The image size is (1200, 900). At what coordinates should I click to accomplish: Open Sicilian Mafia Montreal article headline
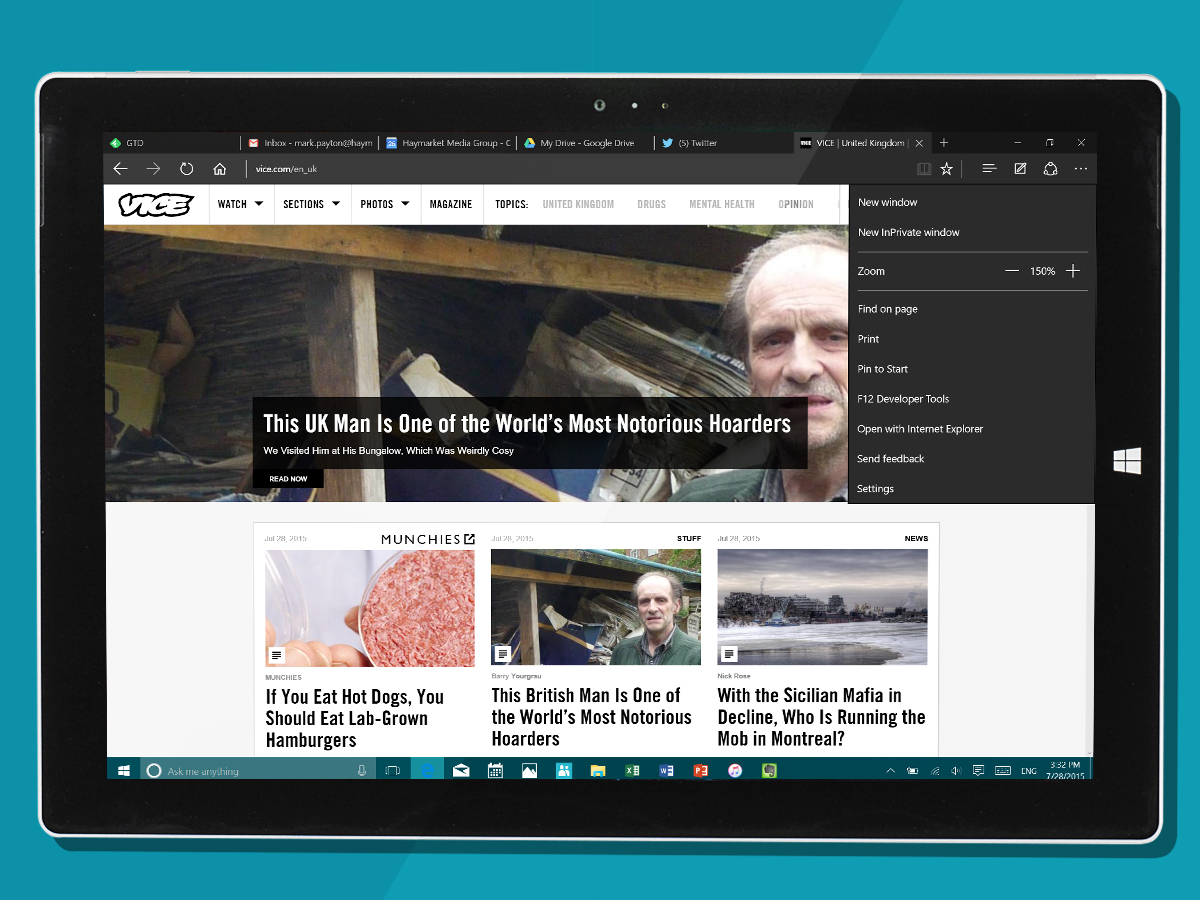click(x=822, y=717)
